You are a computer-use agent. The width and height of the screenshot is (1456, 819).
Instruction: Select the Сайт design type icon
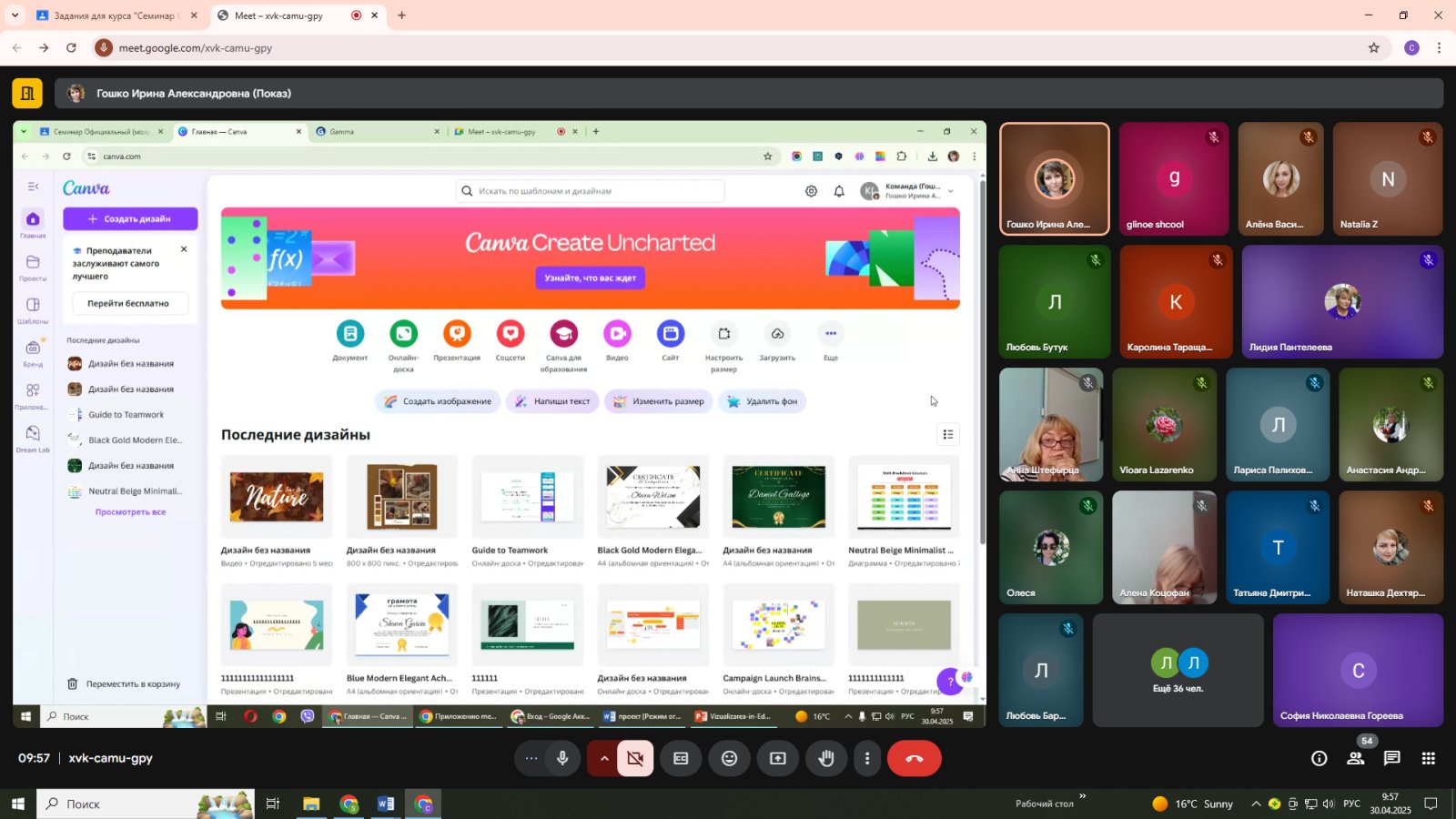[671, 334]
